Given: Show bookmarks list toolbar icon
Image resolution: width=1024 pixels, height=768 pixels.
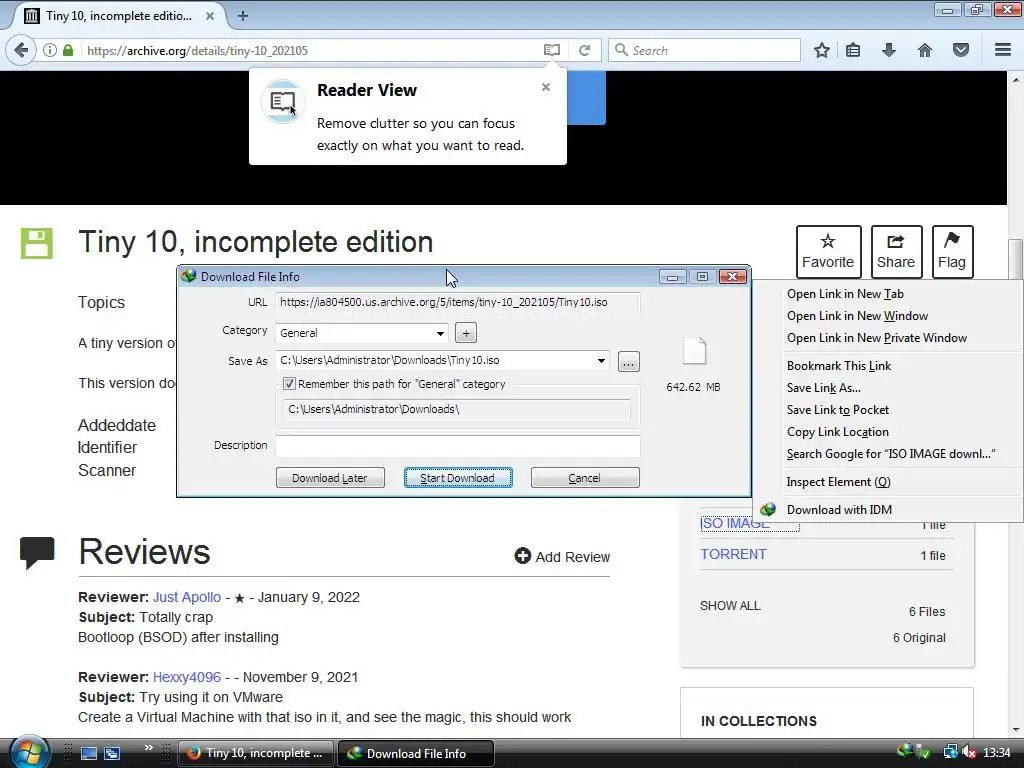Looking at the screenshot, I should point(853,50).
